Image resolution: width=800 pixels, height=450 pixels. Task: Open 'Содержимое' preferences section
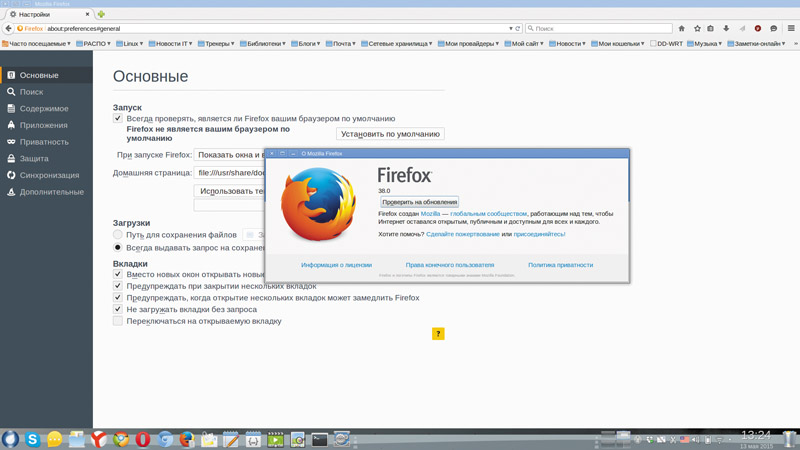pyautogui.click(x=46, y=109)
